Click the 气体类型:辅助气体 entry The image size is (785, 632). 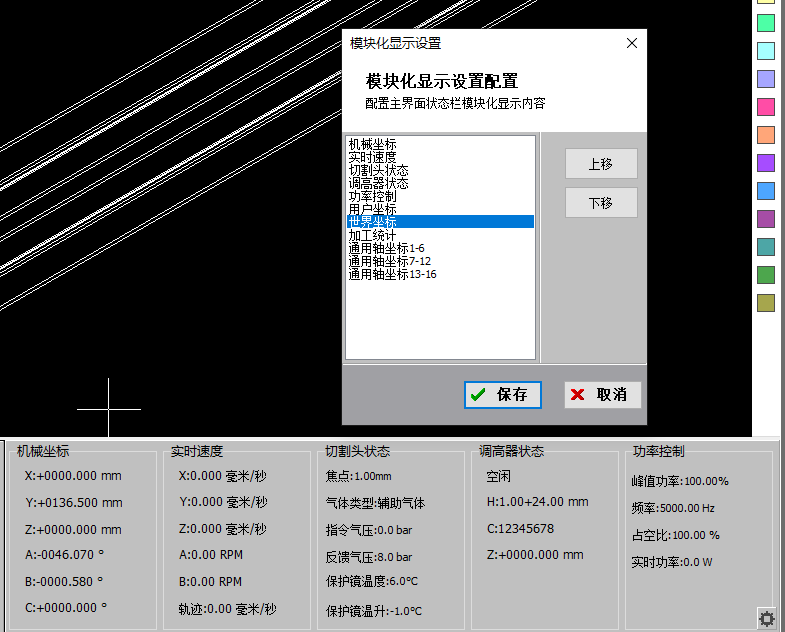click(375, 503)
